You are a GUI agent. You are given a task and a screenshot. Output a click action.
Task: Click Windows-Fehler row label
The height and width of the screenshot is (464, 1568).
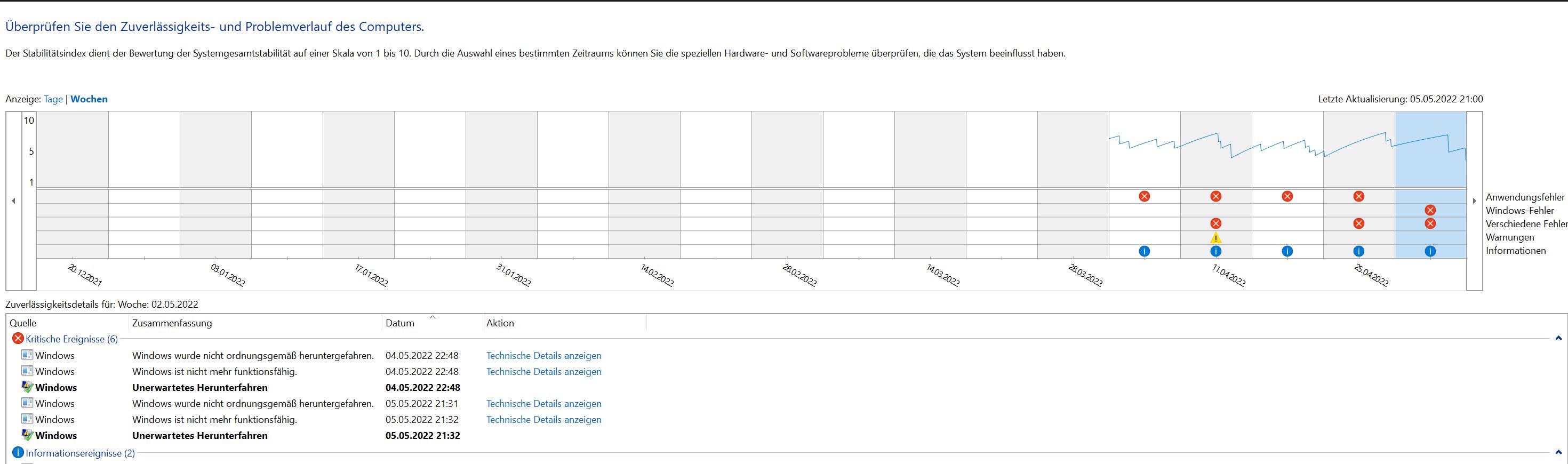coord(1520,211)
